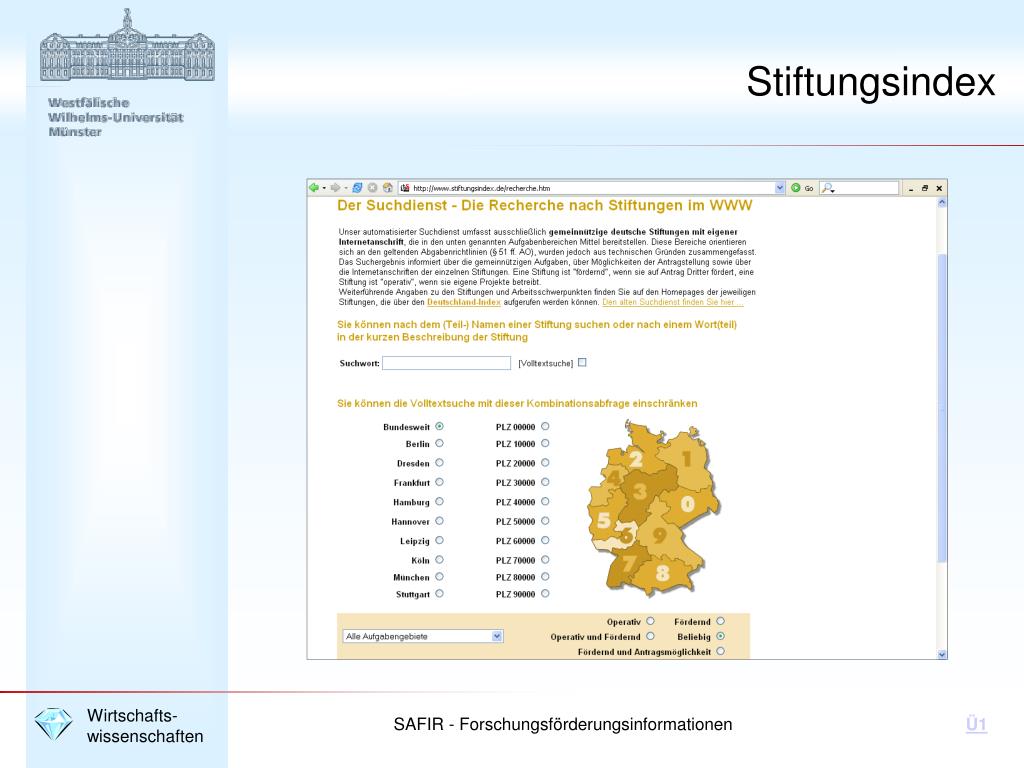Click map region 9 on Germany map

tap(660, 535)
